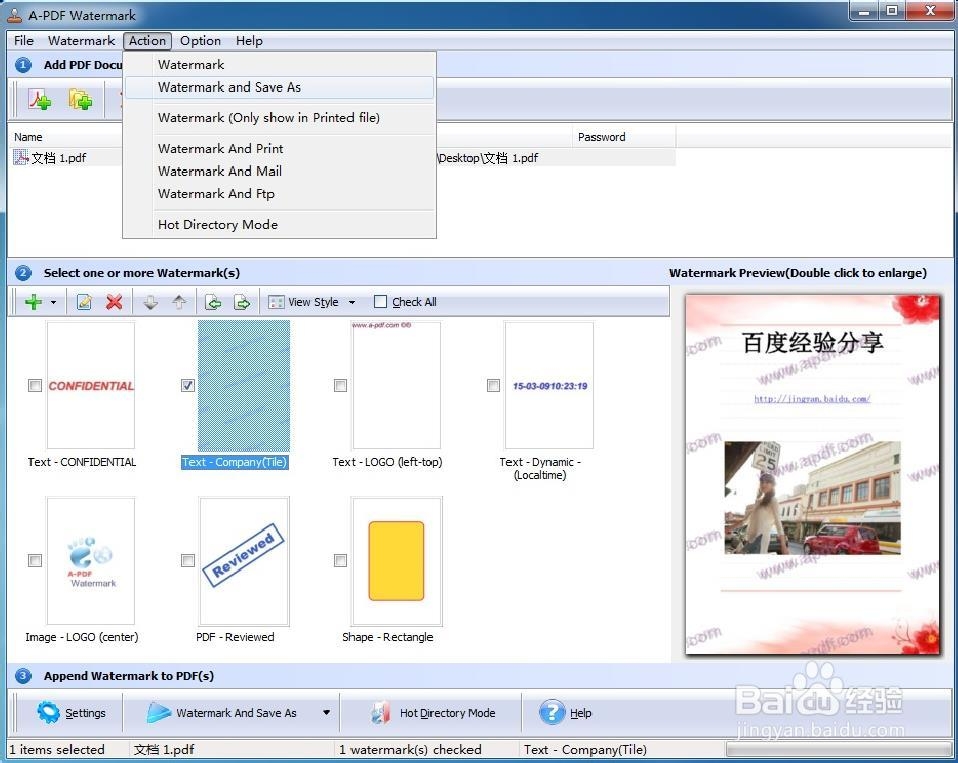Click the Hot Directory Mode toolbar button
The height and width of the screenshot is (763, 958).
click(433, 713)
